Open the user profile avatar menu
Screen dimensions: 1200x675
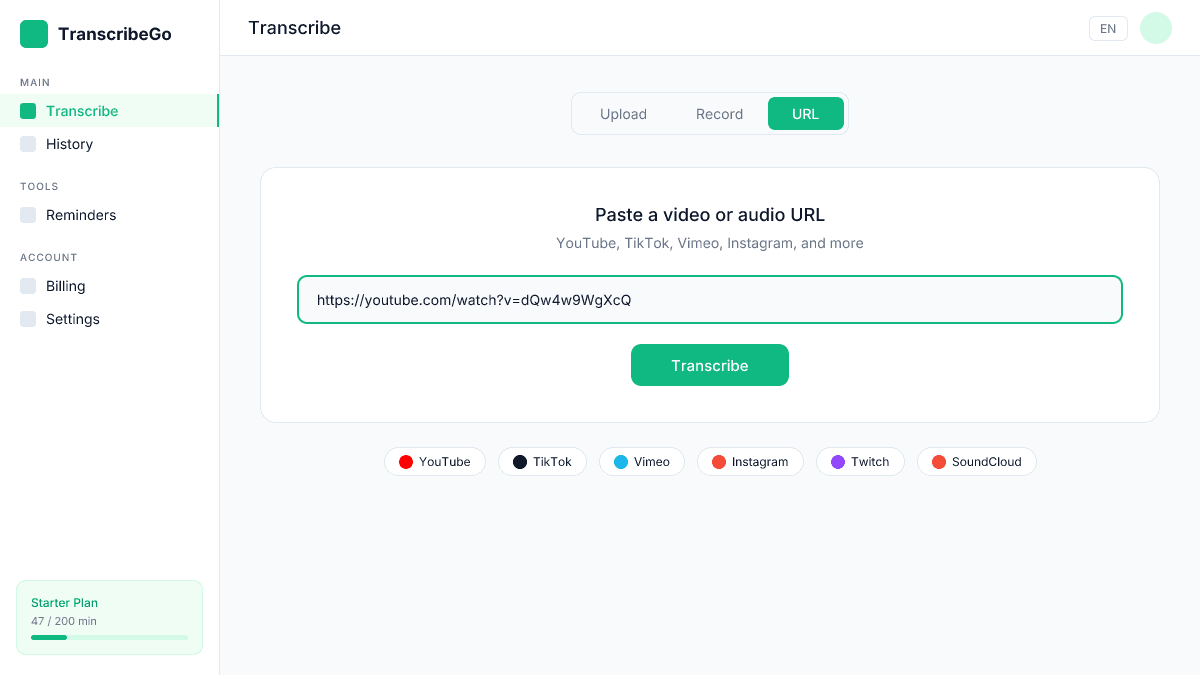(1155, 28)
